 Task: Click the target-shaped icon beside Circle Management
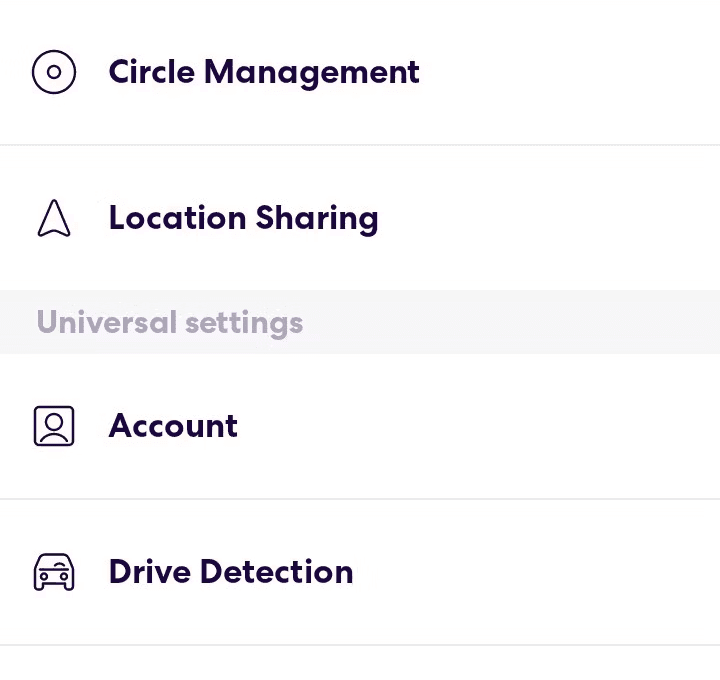pyautogui.click(x=54, y=72)
